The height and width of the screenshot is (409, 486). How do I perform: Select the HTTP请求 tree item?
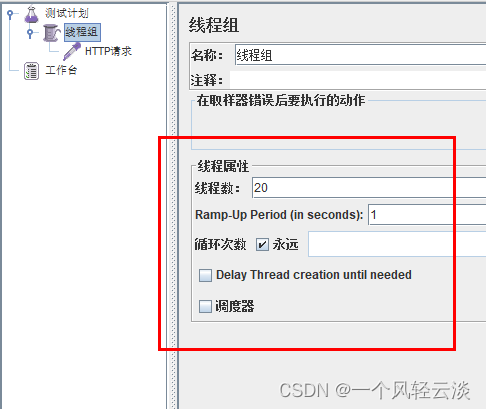coord(108,51)
